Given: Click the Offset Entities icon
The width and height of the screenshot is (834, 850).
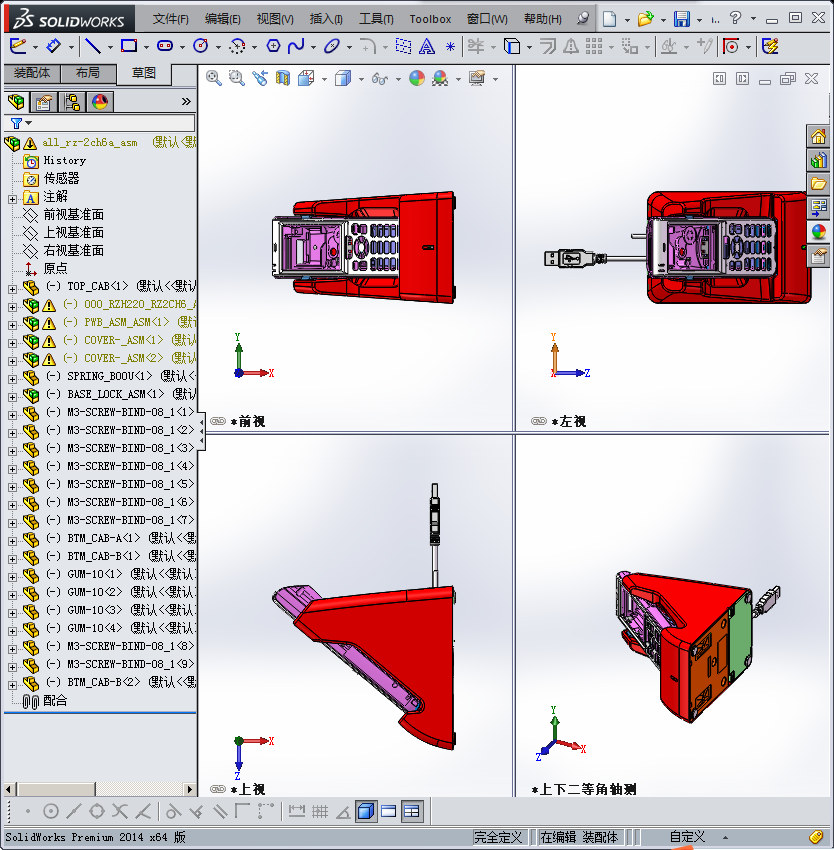Looking at the screenshot, I should point(548,47).
